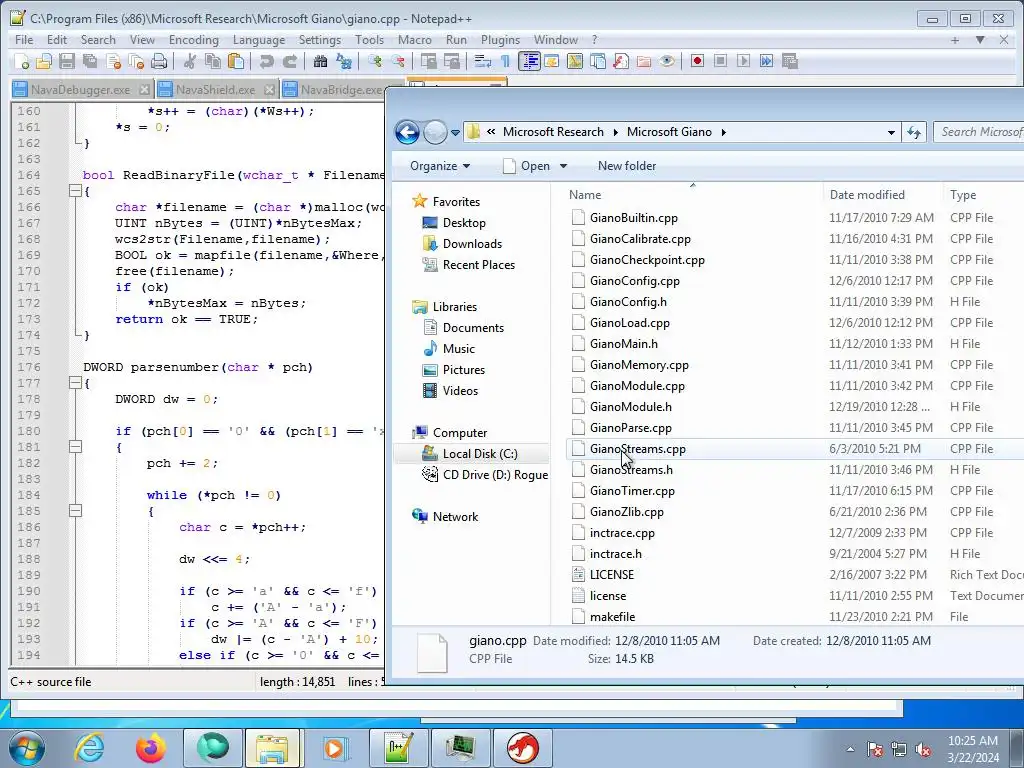Click the Save All icon in Notepad++ toolbar
The image size is (1024, 768).
click(89, 61)
